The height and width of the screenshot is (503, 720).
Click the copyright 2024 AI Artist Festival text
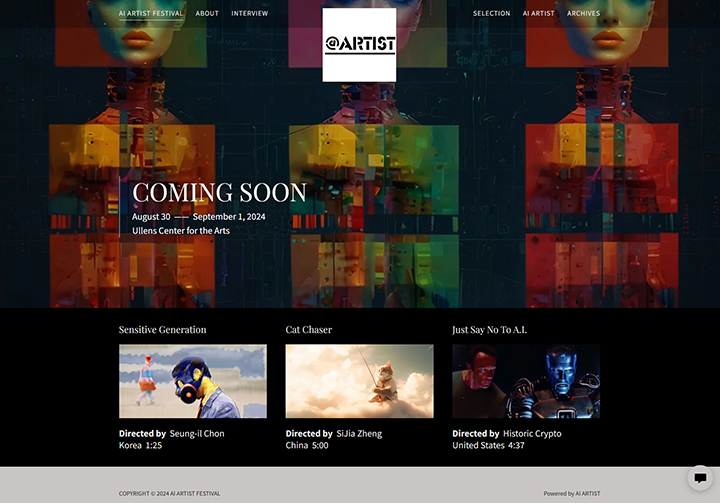tap(169, 493)
